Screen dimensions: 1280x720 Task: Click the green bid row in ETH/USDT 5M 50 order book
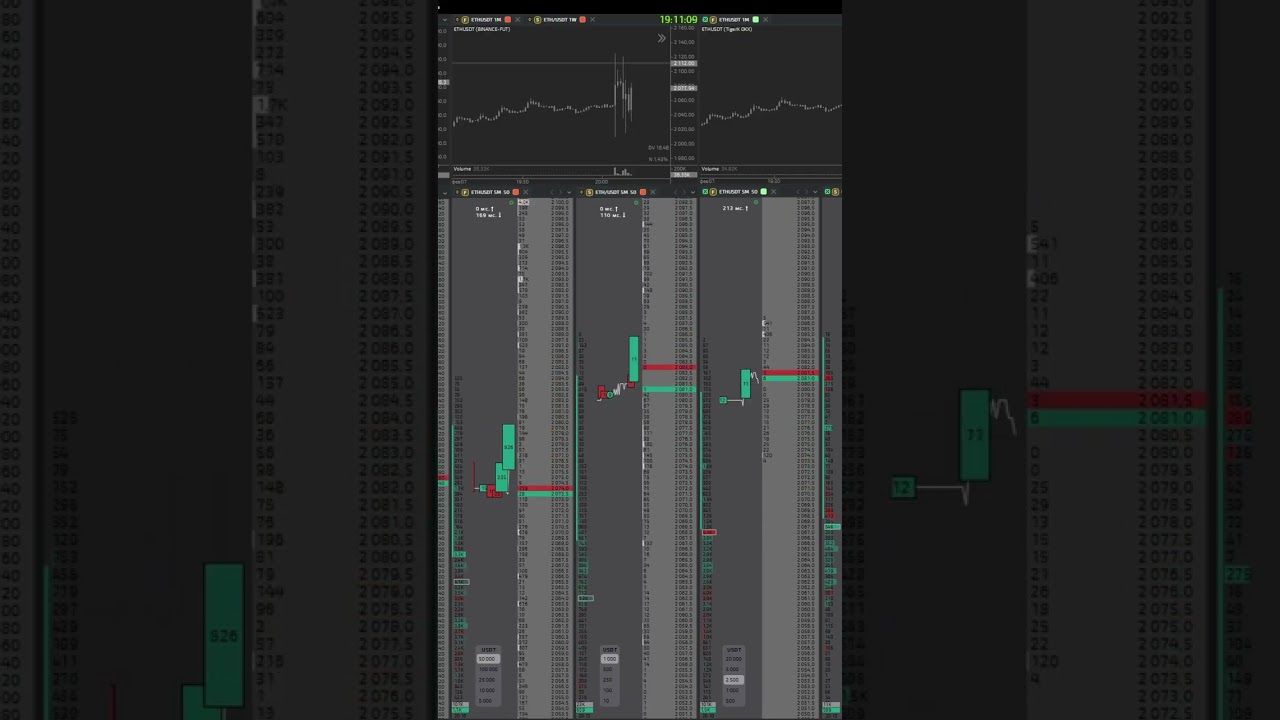[x=669, y=389]
